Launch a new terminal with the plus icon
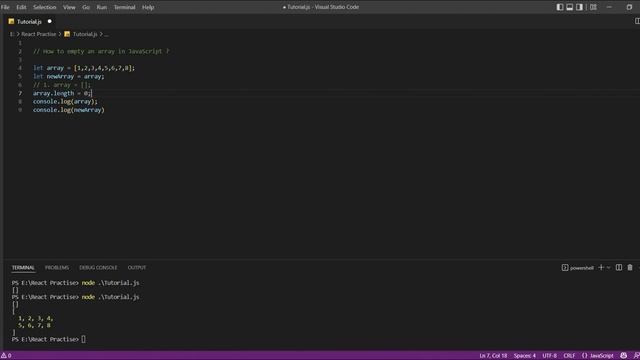Screen dimensions: 640x360 pyautogui.click(x=601, y=268)
